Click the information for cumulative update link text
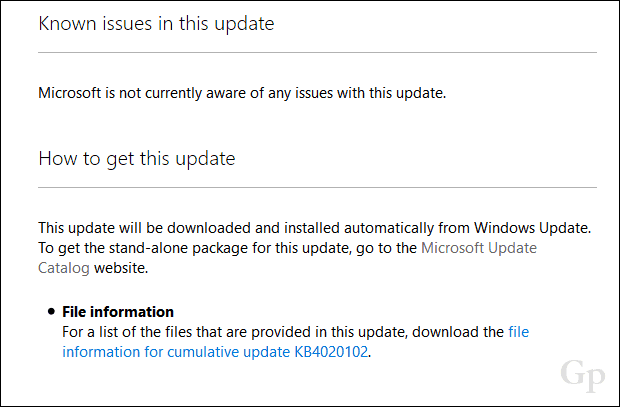This screenshot has height=407, width=620. pos(176,352)
